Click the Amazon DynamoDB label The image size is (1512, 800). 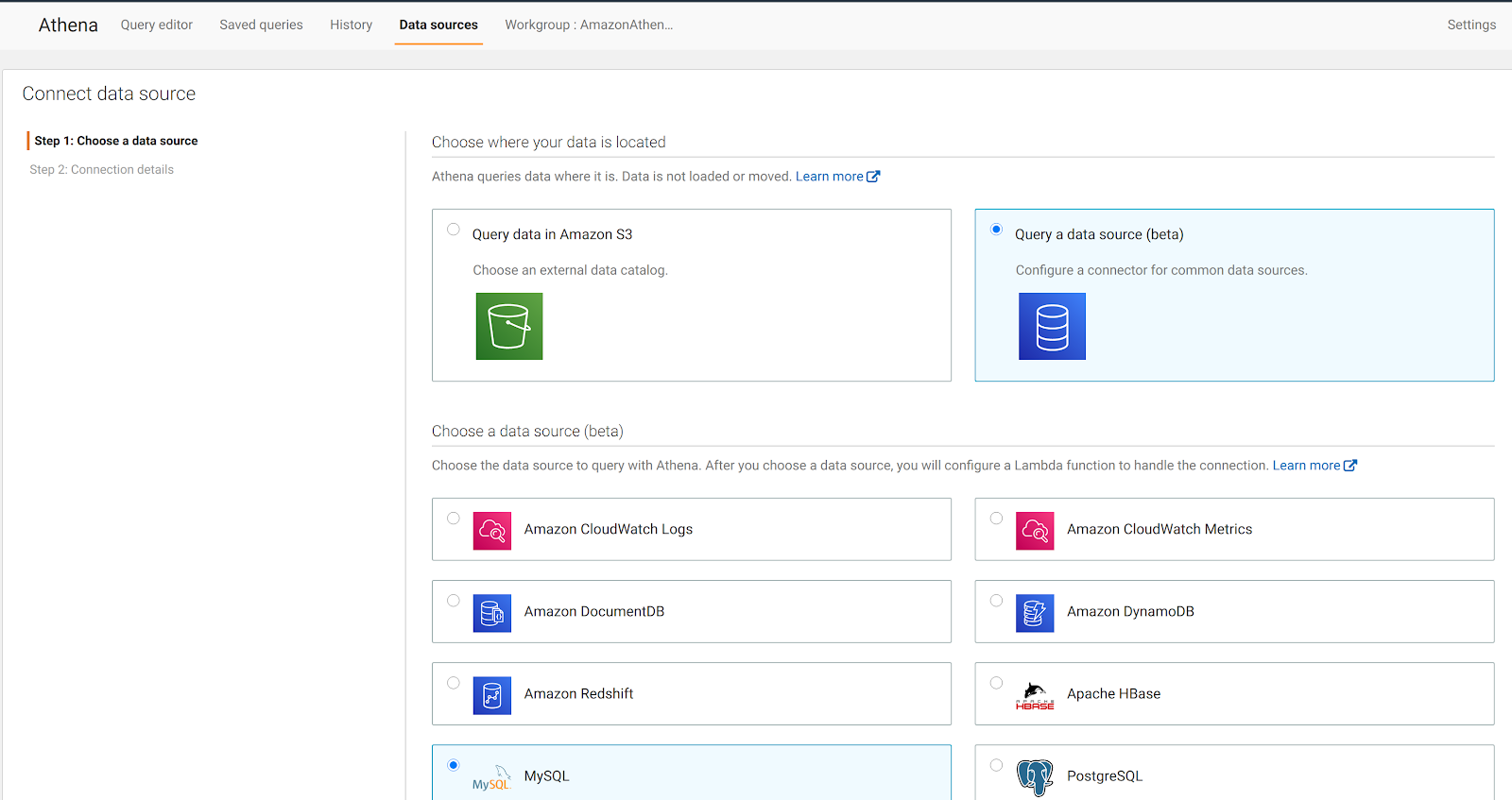coord(1130,612)
